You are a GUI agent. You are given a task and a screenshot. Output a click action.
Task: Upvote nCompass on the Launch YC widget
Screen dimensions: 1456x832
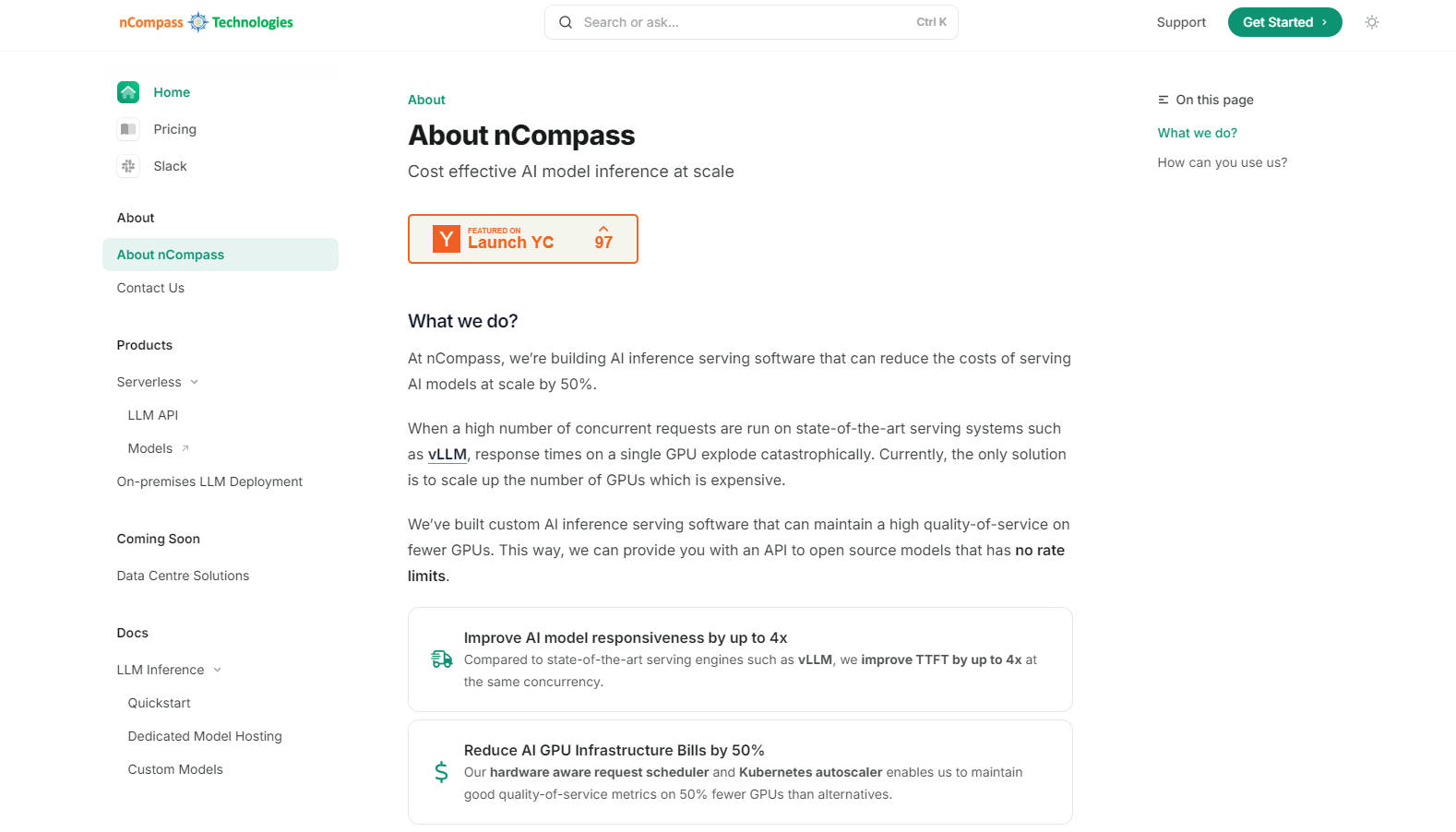coord(604,238)
